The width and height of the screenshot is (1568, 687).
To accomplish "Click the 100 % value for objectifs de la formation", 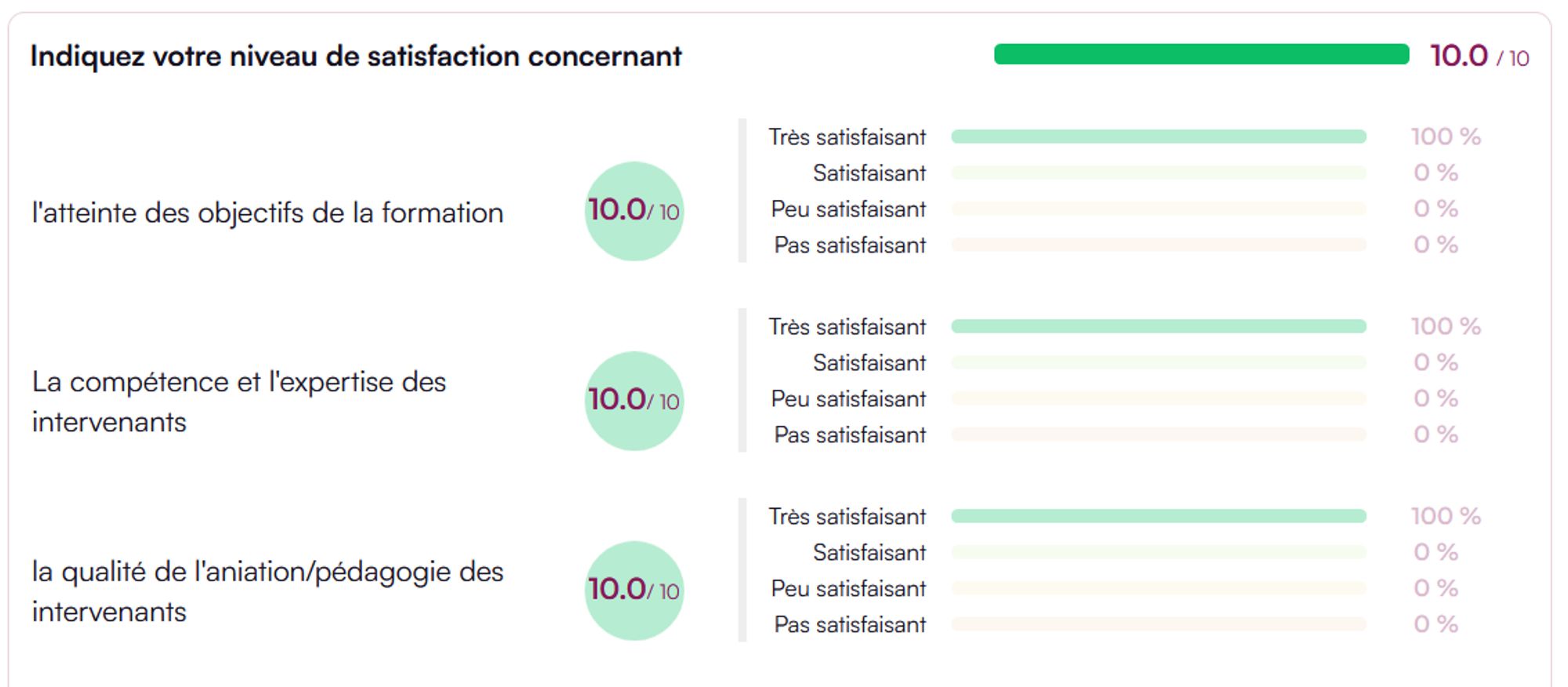I will click(x=1446, y=137).
